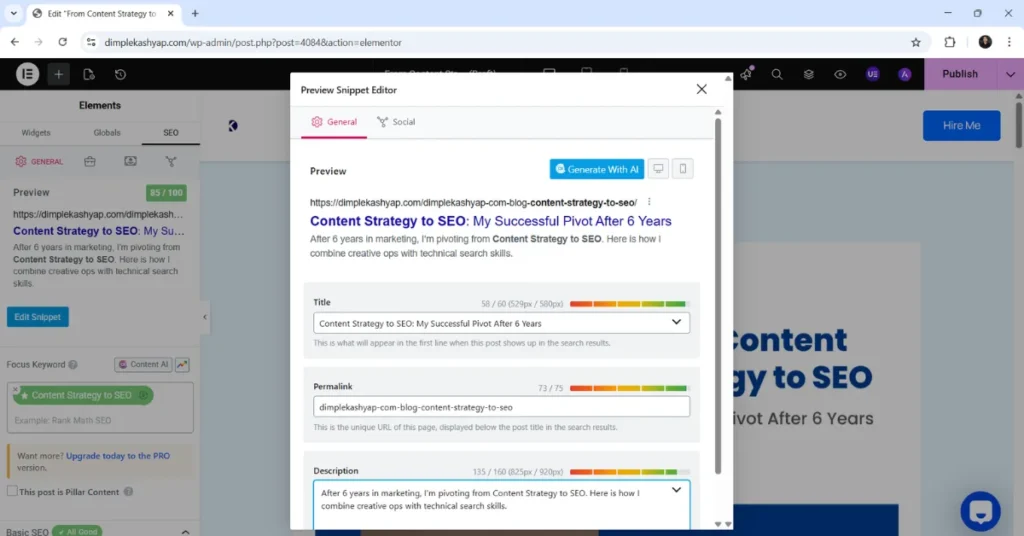Click the Content AI button

coord(143,364)
